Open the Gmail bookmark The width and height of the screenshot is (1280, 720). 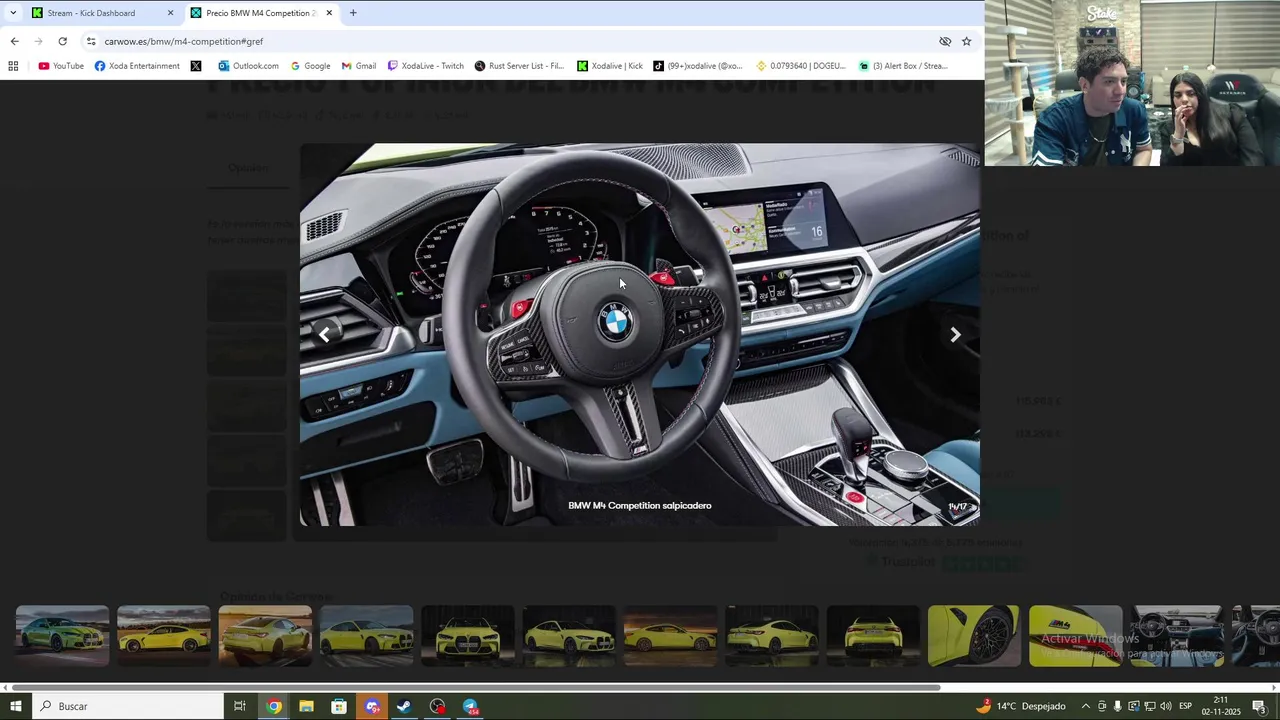click(358, 66)
